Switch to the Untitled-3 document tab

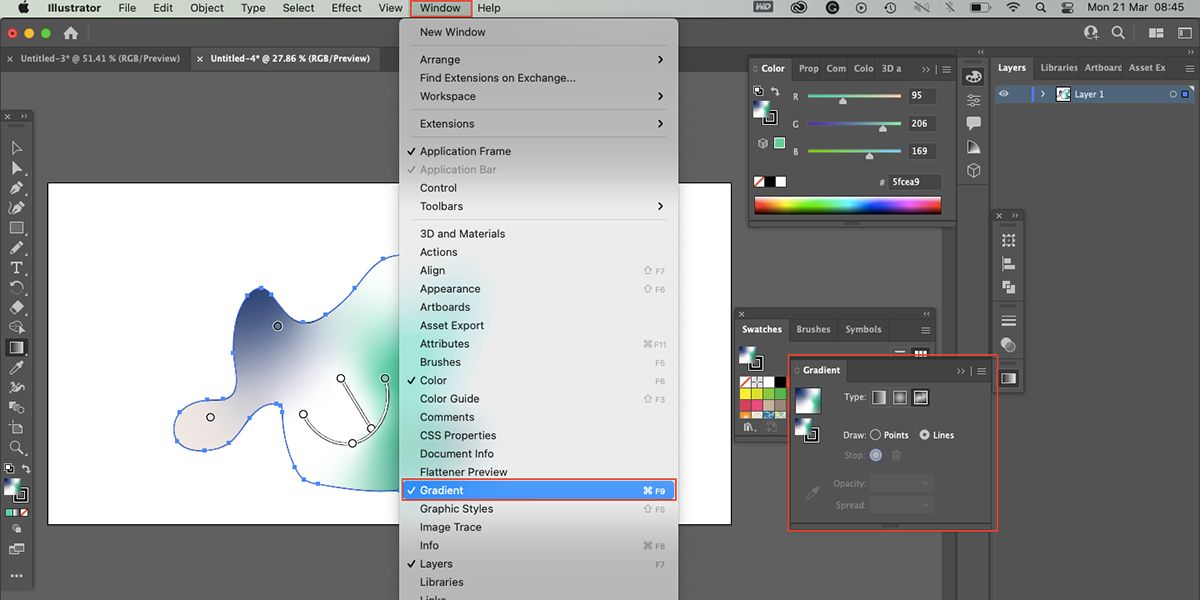click(x=100, y=58)
